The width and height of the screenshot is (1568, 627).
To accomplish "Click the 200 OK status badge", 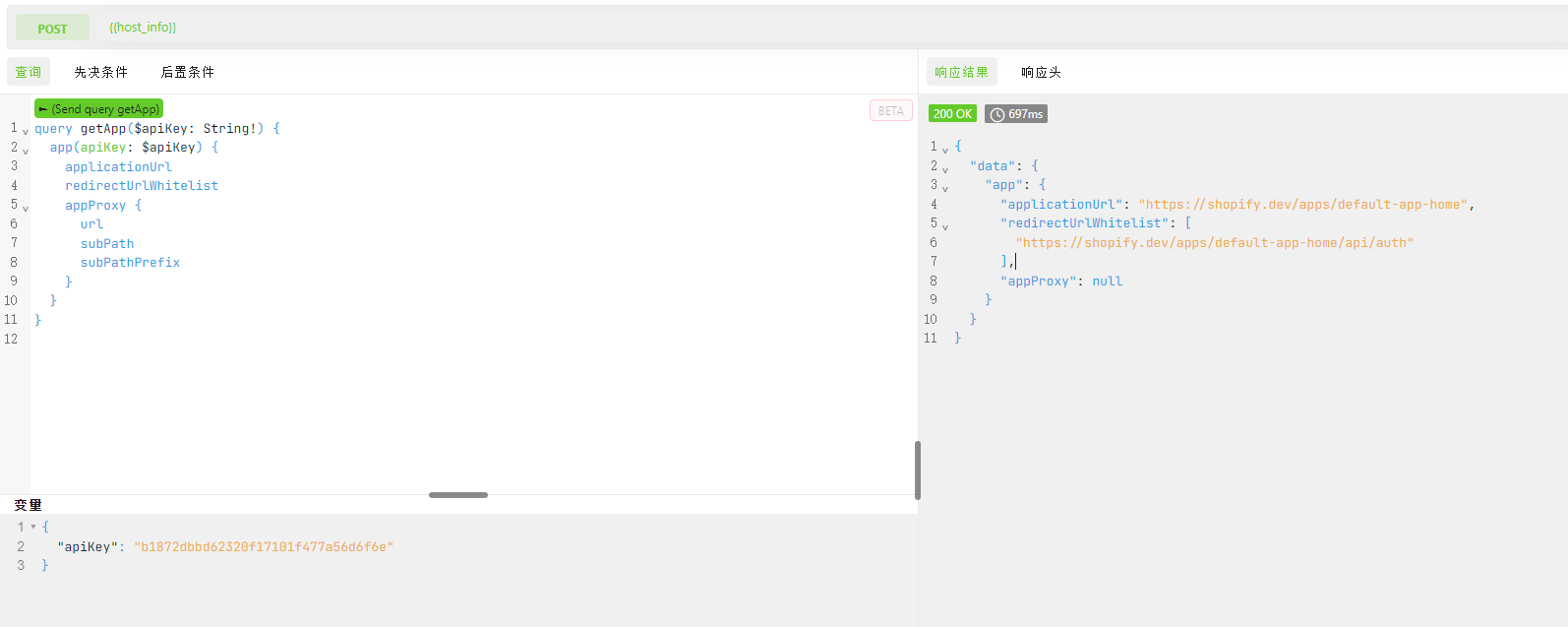I will click(952, 114).
